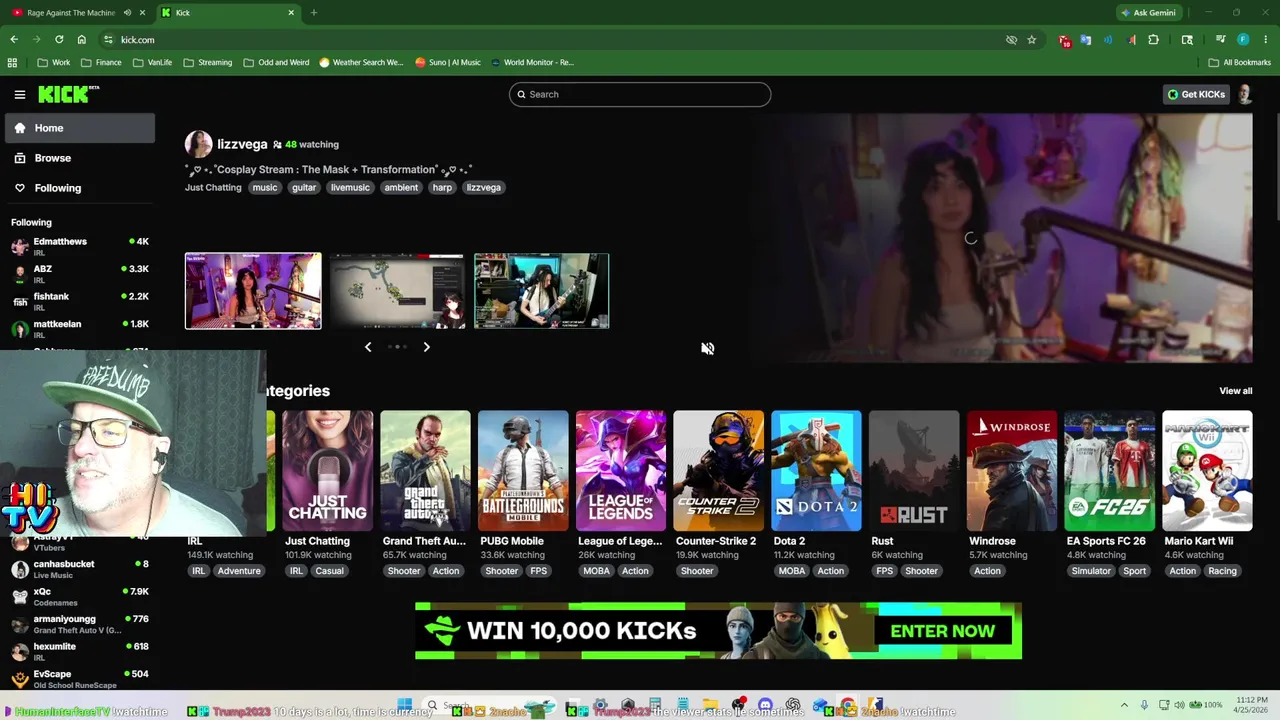Open hexumlite channel in Following list
Image resolution: width=1280 pixels, height=720 pixels.
click(x=80, y=651)
